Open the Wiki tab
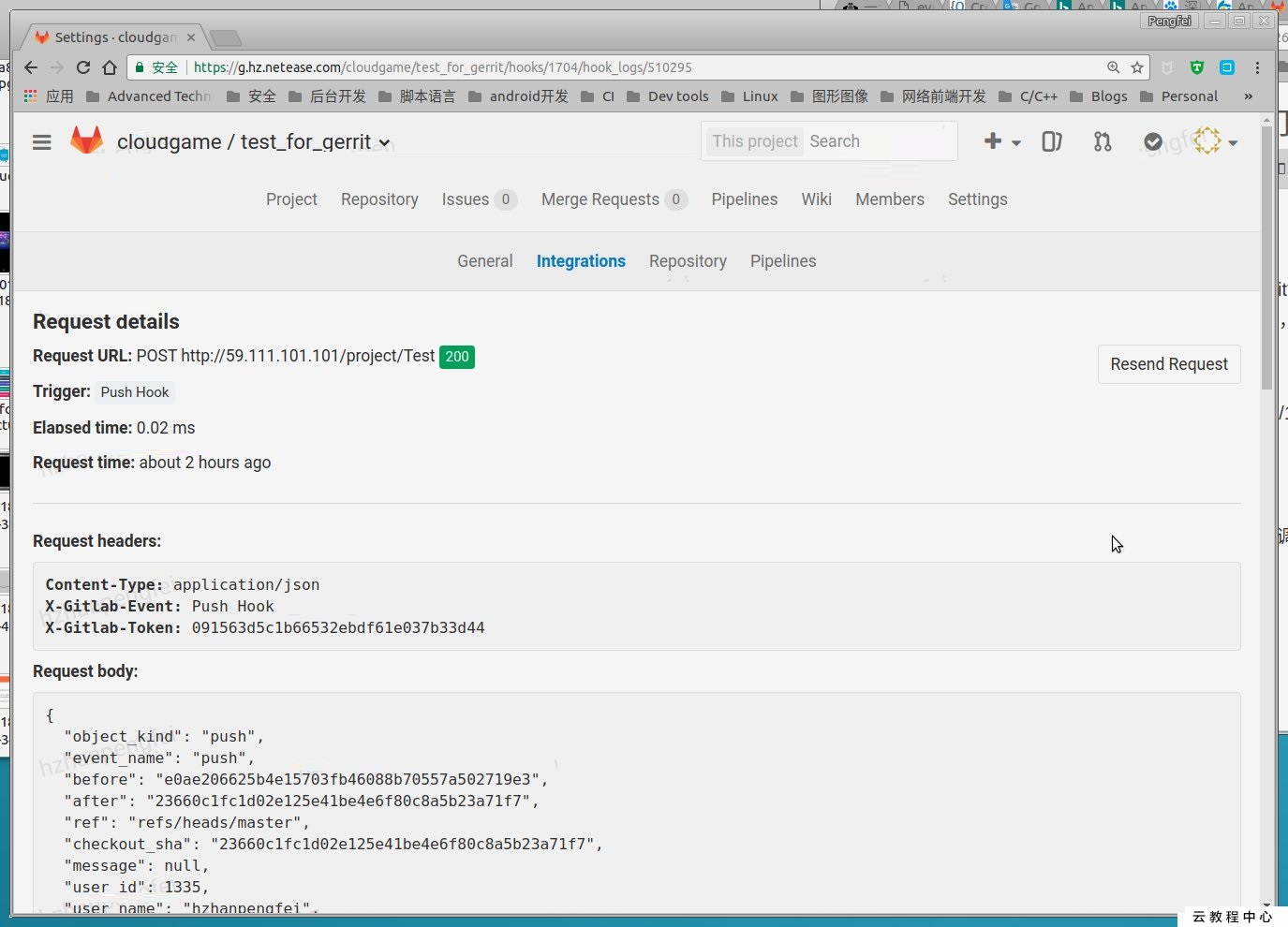The image size is (1288, 927). [817, 199]
